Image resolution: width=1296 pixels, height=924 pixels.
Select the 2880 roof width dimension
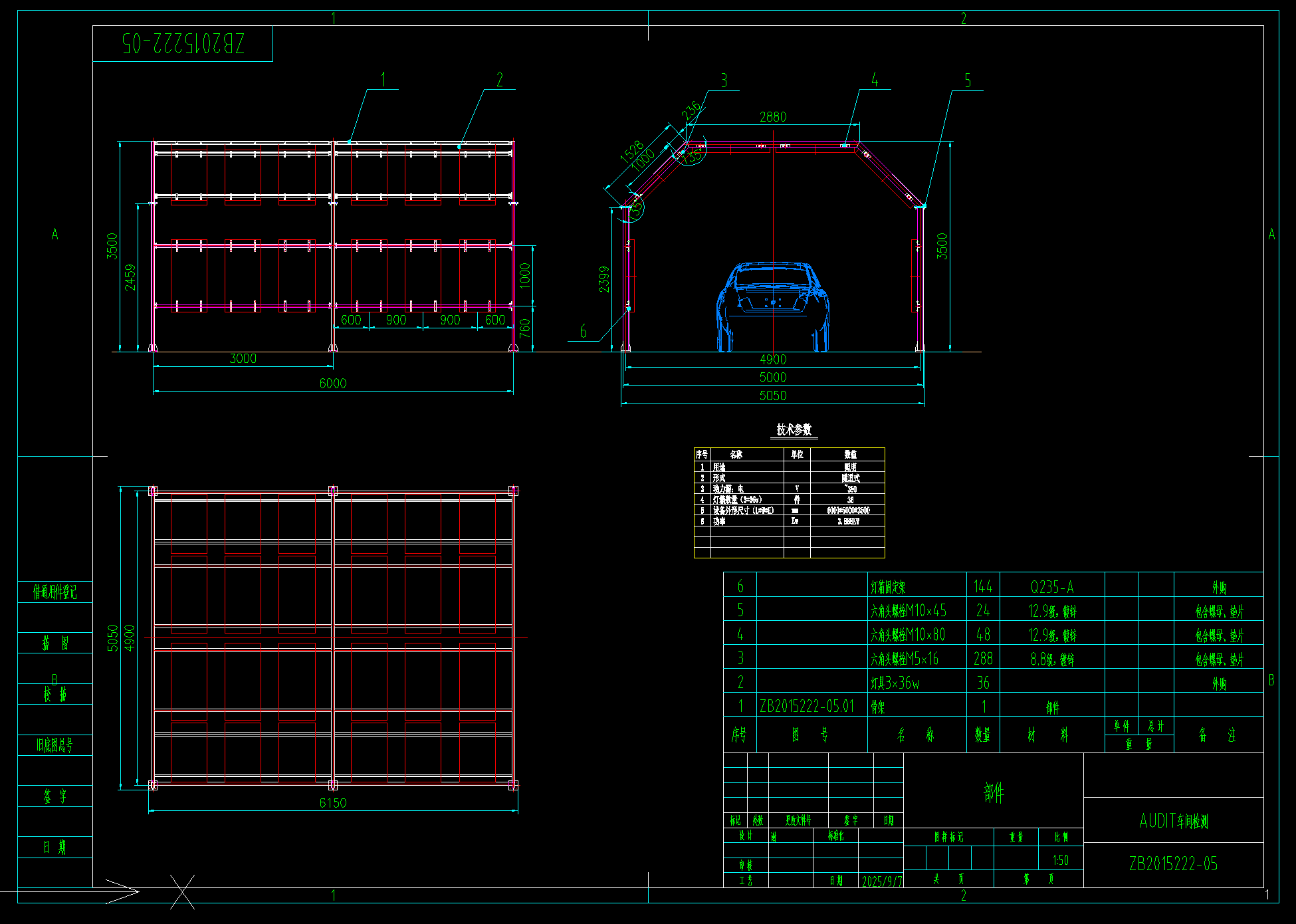coord(773,117)
